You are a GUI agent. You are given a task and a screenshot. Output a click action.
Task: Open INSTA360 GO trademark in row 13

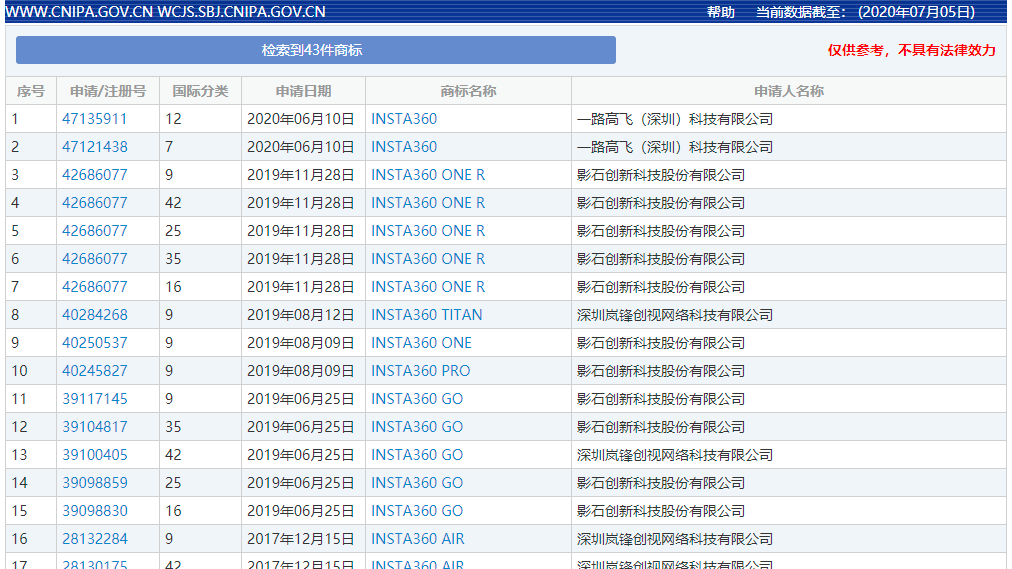click(x=417, y=455)
